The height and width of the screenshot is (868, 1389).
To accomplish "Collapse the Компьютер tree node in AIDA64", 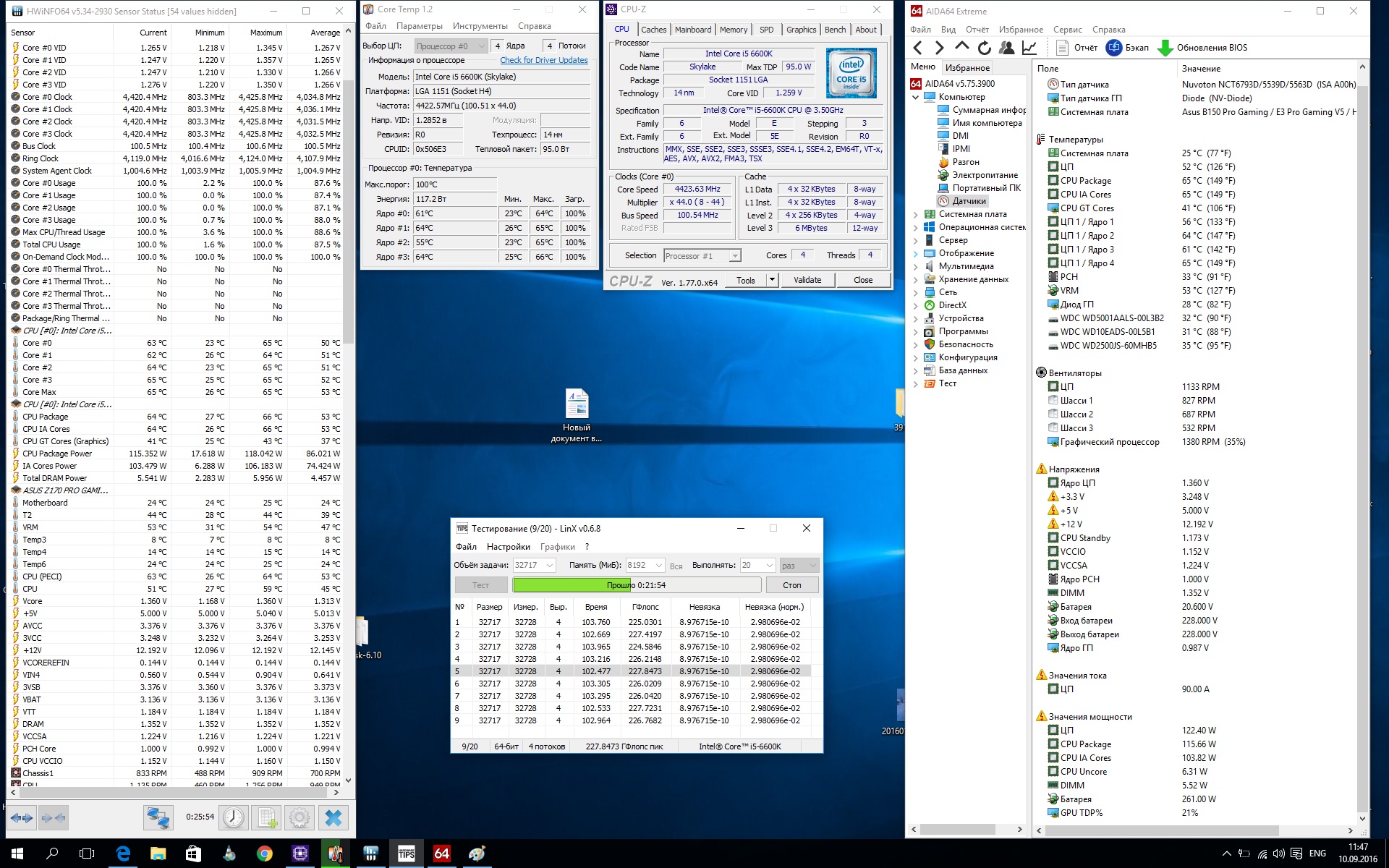I will pyautogui.click(x=916, y=97).
